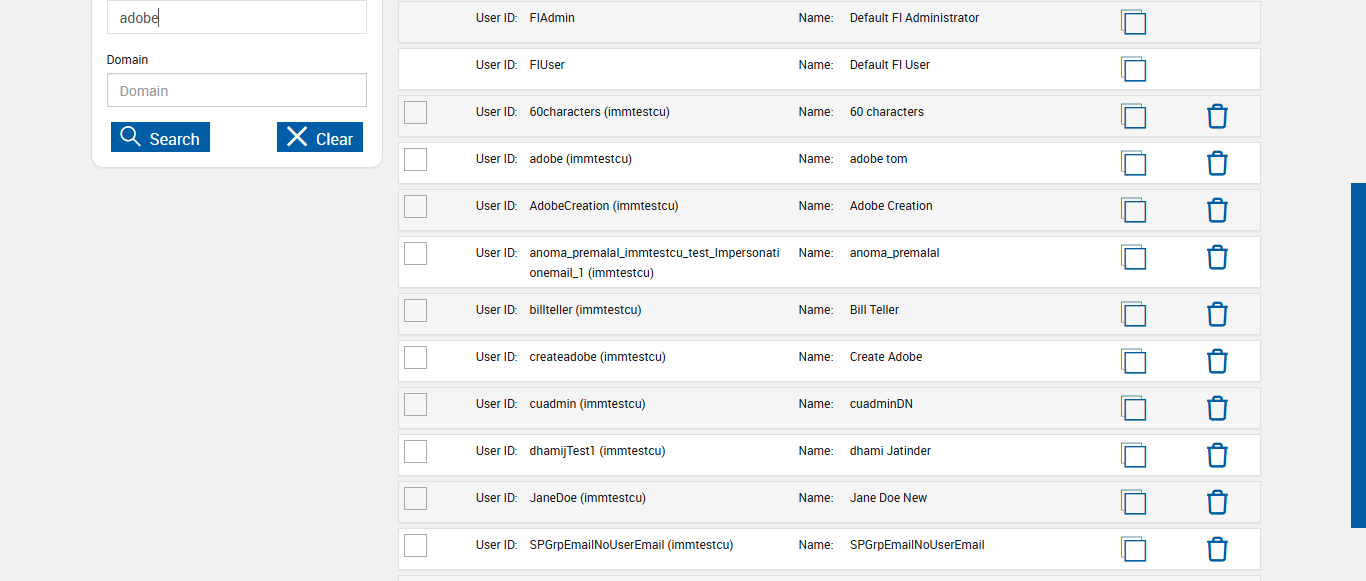Remove the createadobe user via trash icon
This screenshot has width=1366, height=581.
click(1217, 361)
